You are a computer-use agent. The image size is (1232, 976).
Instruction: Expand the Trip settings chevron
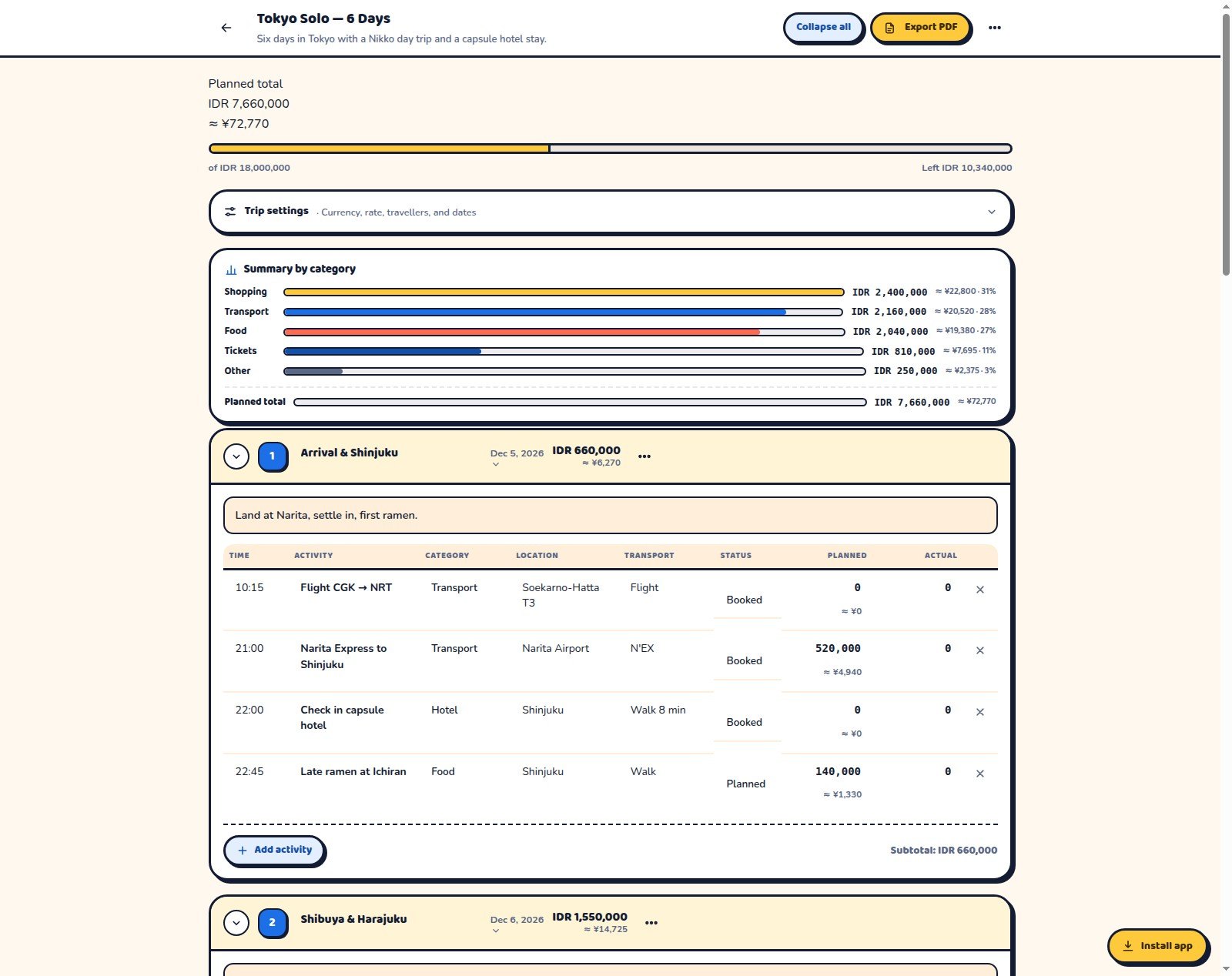(992, 212)
